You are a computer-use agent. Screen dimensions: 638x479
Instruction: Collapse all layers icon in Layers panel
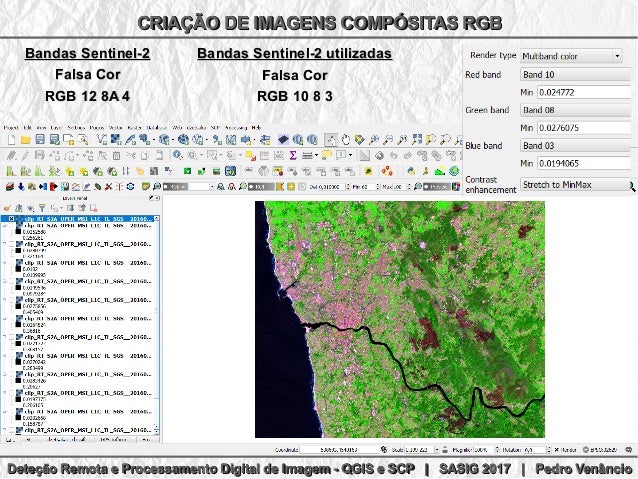pos(83,208)
